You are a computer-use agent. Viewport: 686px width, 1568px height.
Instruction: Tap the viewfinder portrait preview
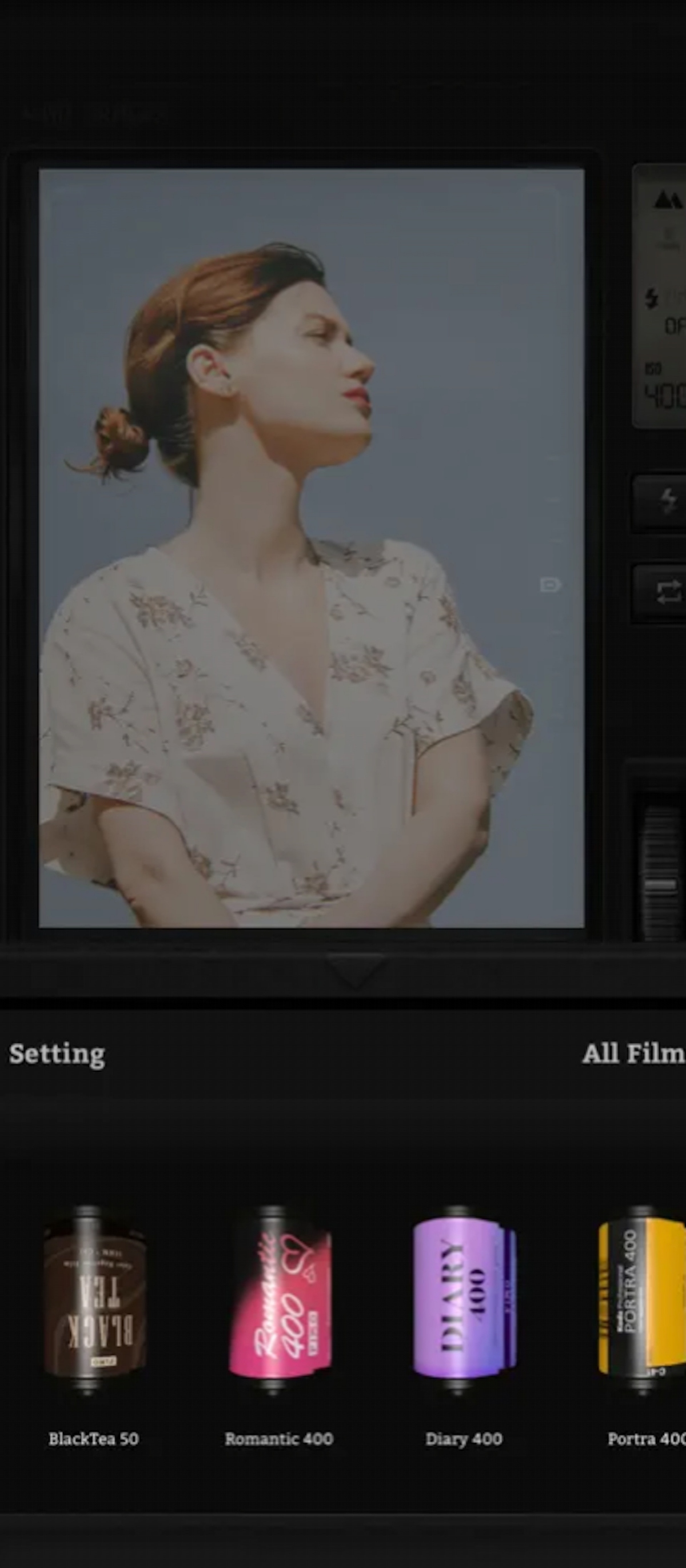(311, 548)
